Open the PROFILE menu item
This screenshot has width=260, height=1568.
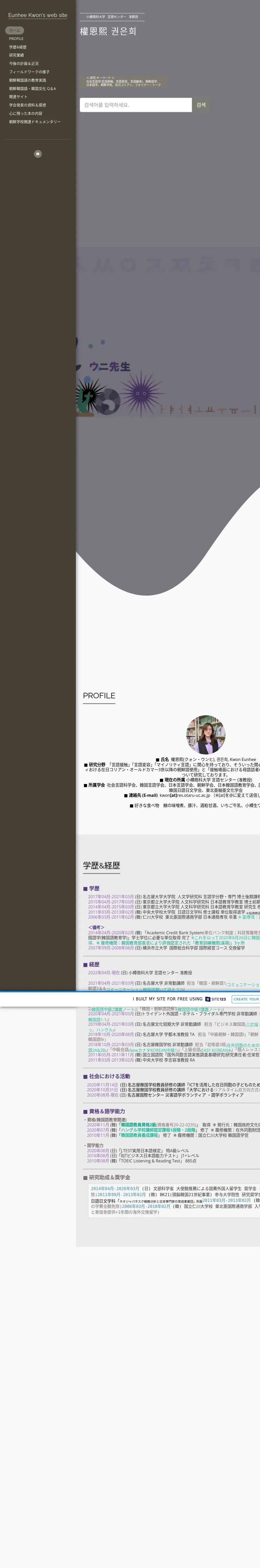(x=16, y=39)
